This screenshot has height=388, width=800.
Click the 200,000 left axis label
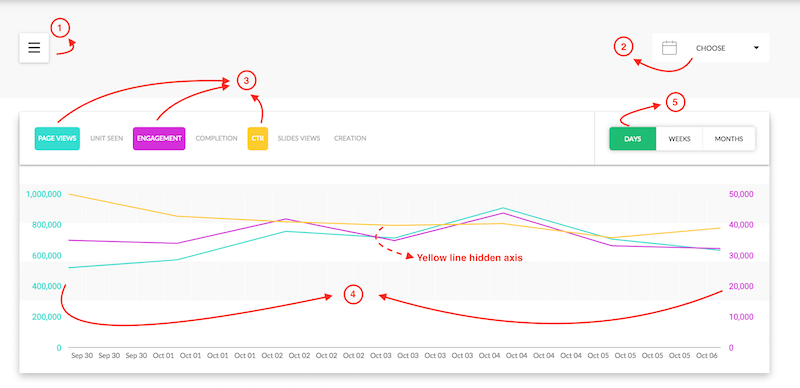pyautogui.click(x=47, y=317)
